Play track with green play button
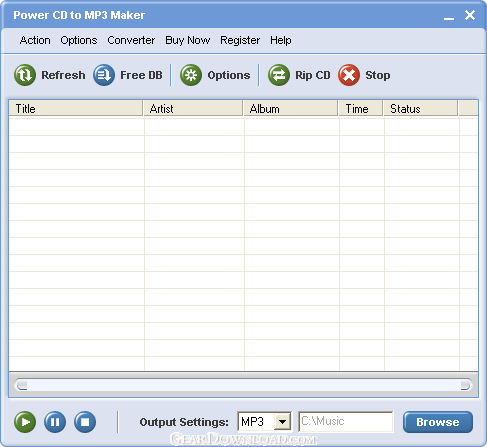 pyautogui.click(x=25, y=422)
